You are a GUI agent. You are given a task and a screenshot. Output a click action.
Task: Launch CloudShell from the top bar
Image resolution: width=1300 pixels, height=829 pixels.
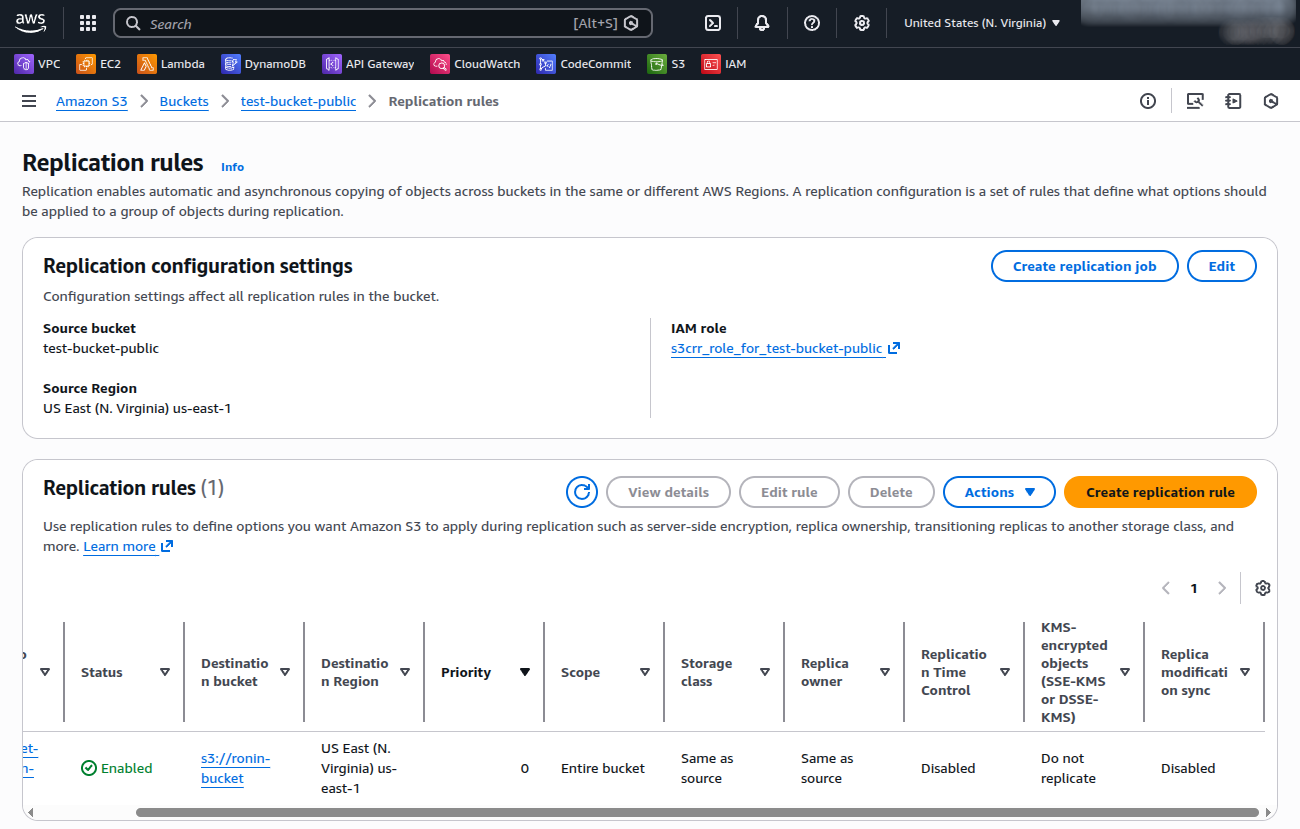tap(713, 23)
